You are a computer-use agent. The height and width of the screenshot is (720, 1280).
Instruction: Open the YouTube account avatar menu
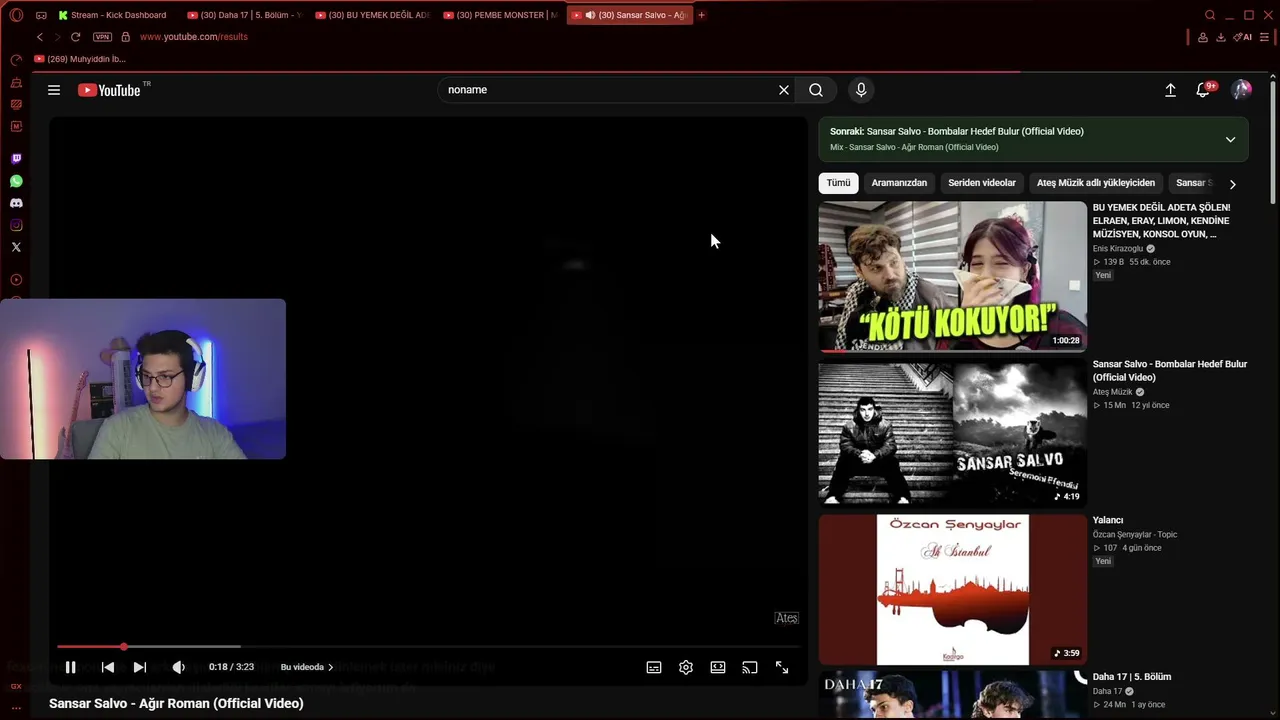[1242, 90]
